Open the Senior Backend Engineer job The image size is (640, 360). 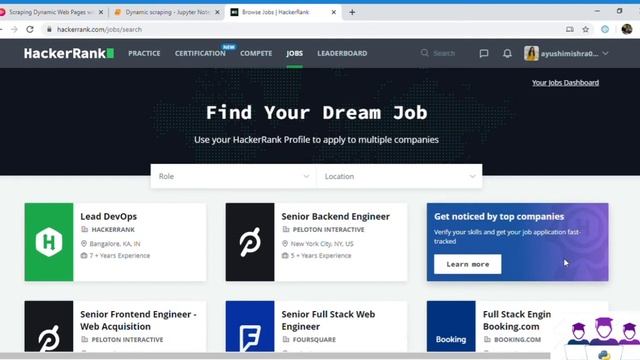coord(336,216)
